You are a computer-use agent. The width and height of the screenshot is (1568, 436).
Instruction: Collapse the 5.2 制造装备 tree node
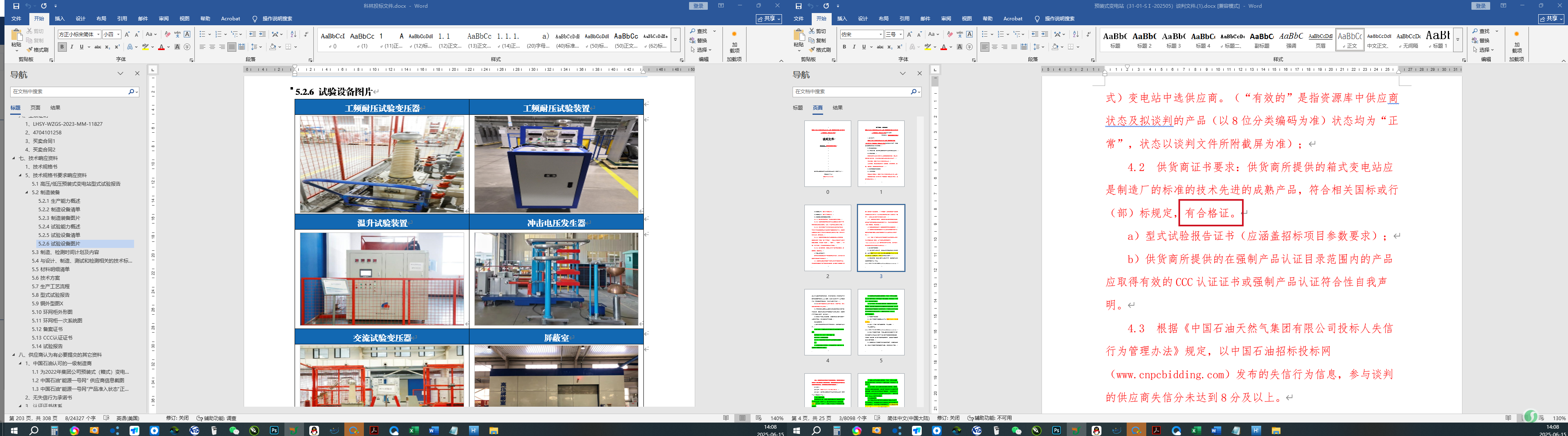[x=27, y=192]
